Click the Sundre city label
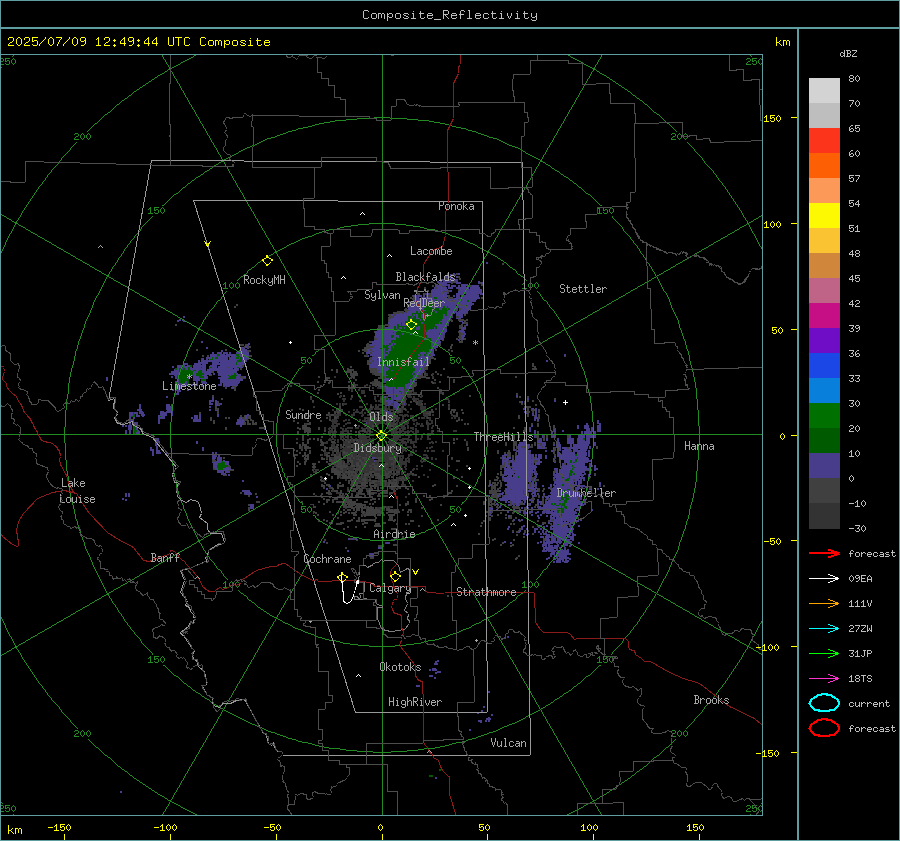 pos(303,414)
